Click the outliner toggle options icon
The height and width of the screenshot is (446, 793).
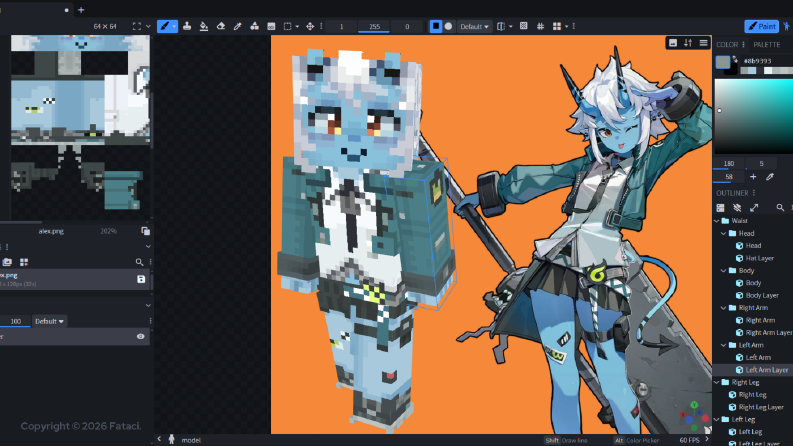721,208
